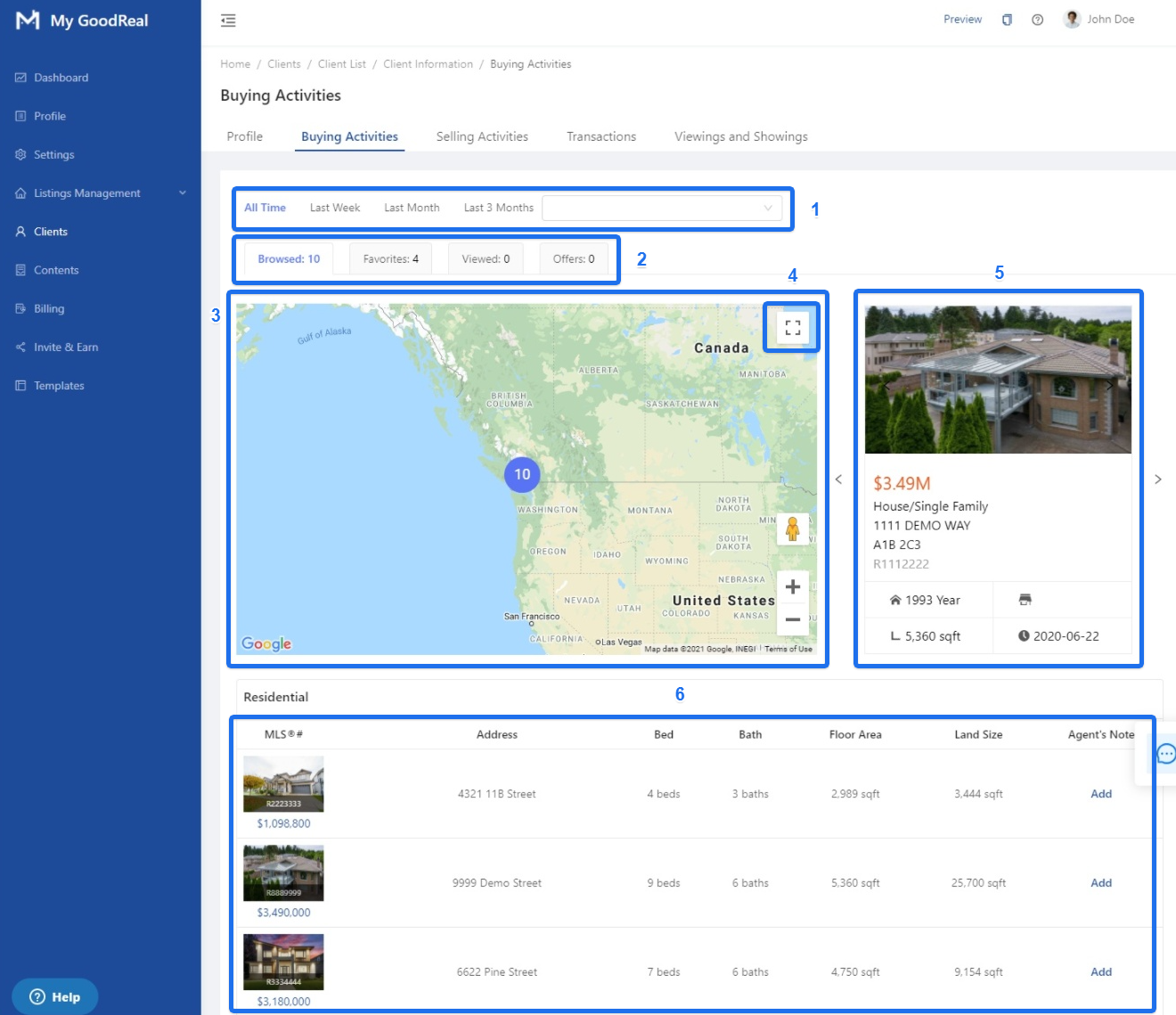Add agent's note for 4321 118 Street

coord(1100,794)
